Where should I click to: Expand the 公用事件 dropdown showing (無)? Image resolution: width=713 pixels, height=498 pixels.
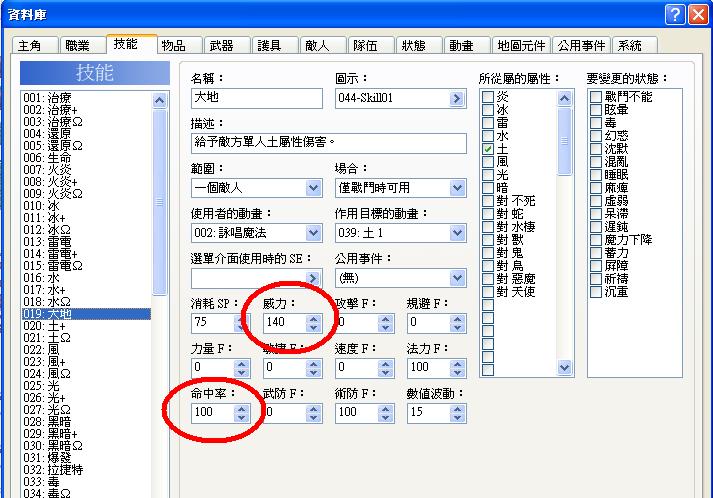point(457,278)
